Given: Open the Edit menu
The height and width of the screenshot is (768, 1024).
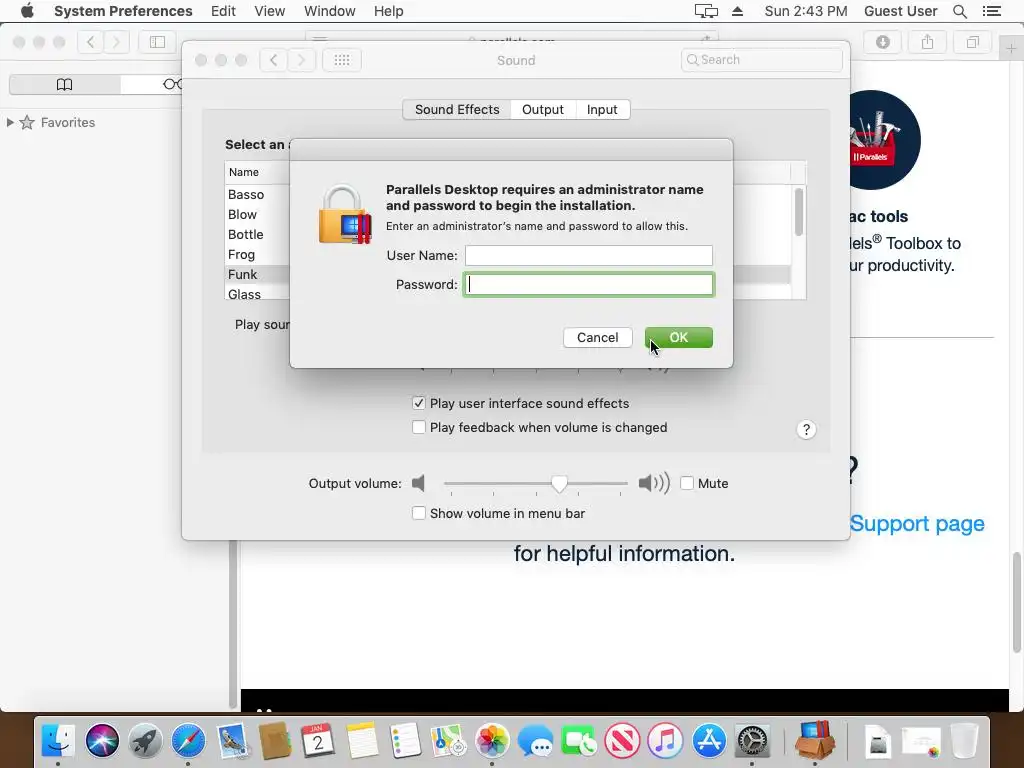Looking at the screenshot, I should tap(223, 11).
